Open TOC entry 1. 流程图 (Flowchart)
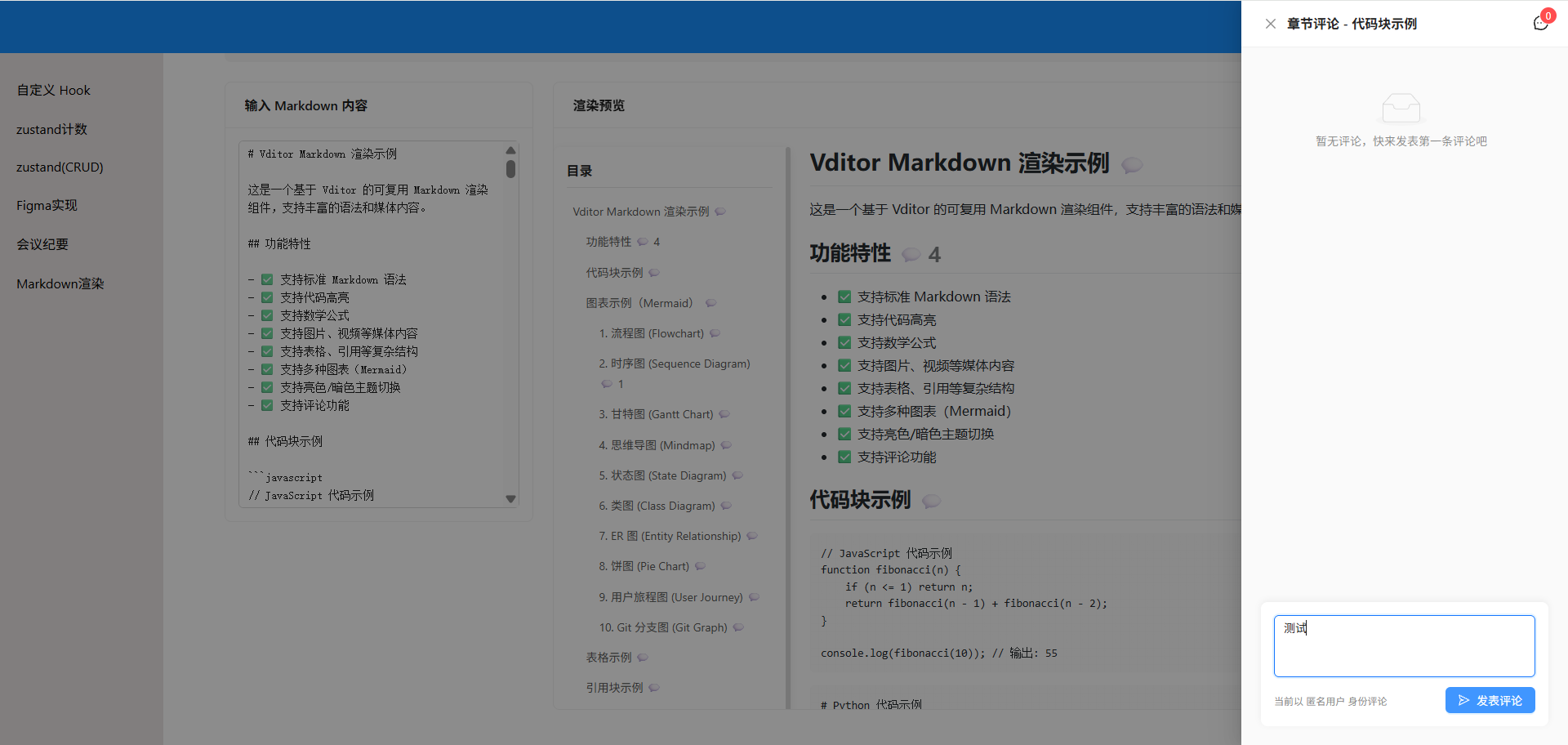1568x745 pixels. click(x=651, y=333)
